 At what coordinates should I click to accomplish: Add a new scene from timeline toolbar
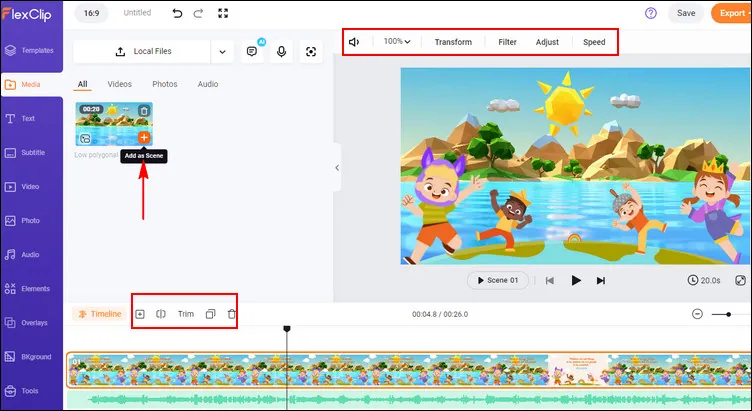140,314
